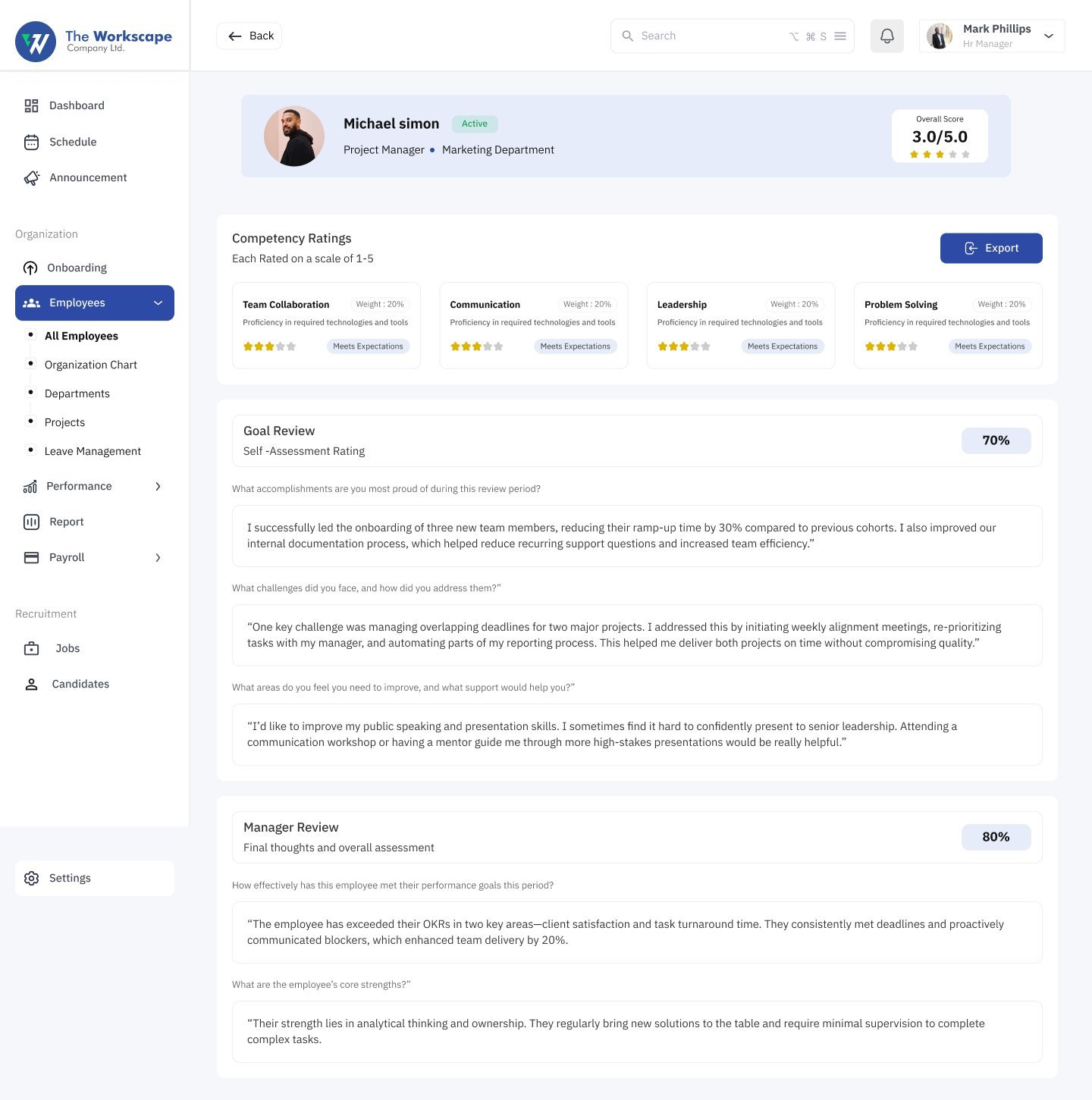Click Manager Review 80% score badge
The width and height of the screenshot is (1092, 1100).
click(x=996, y=837)
